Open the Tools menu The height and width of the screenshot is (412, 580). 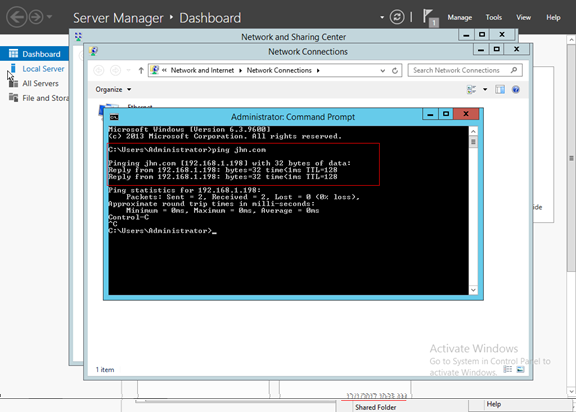pyautogui.click(x=493, y=17)
